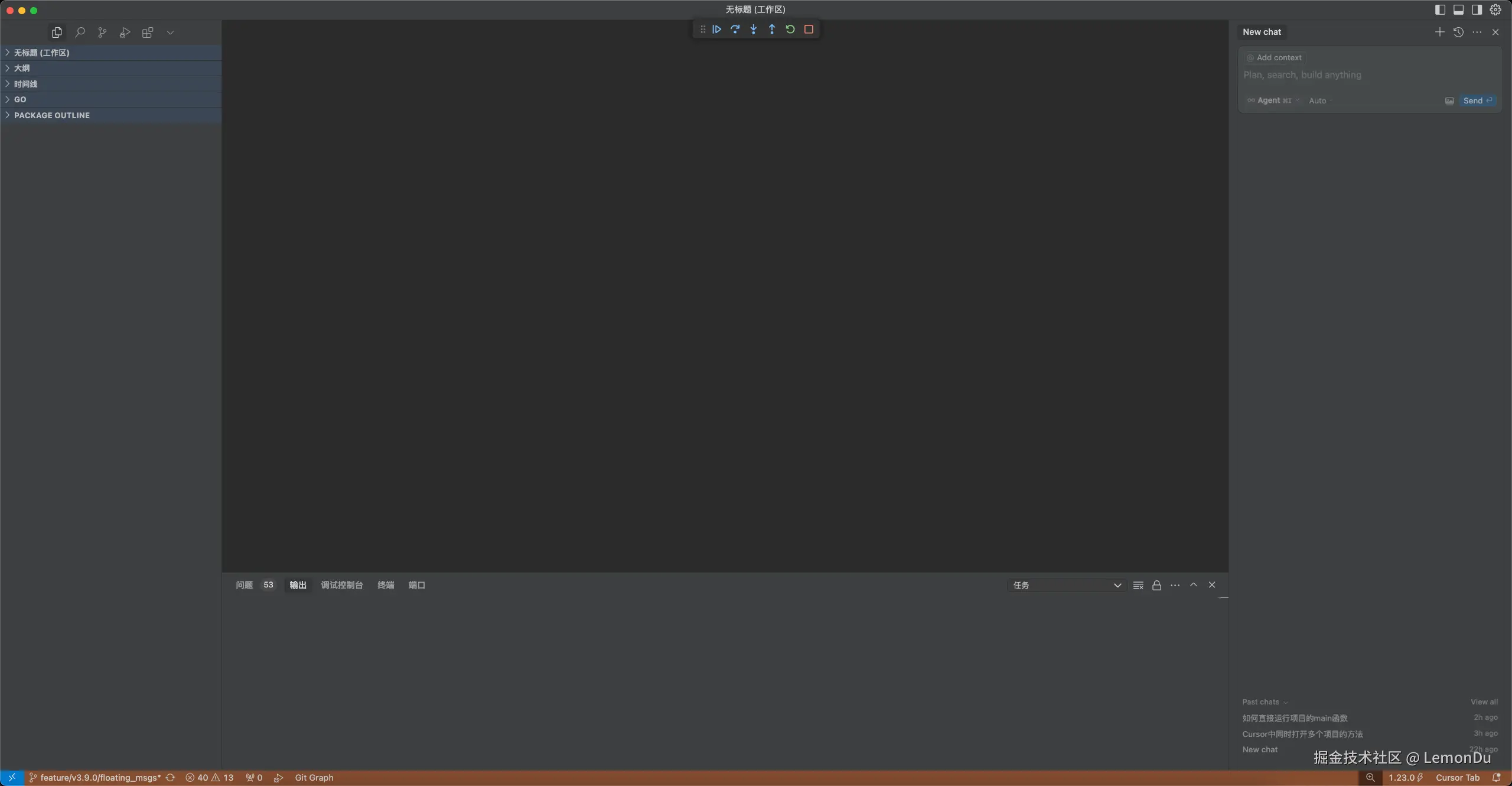Click the debug Step Over icon
This screenshot has width=1512, height=786.
(735, 29)
